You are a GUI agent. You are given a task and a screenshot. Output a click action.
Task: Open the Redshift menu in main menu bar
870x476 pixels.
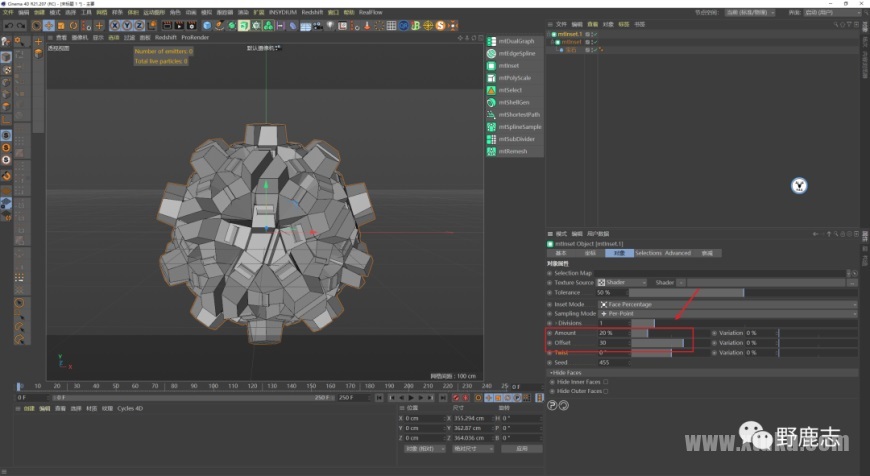coord(312,12)
